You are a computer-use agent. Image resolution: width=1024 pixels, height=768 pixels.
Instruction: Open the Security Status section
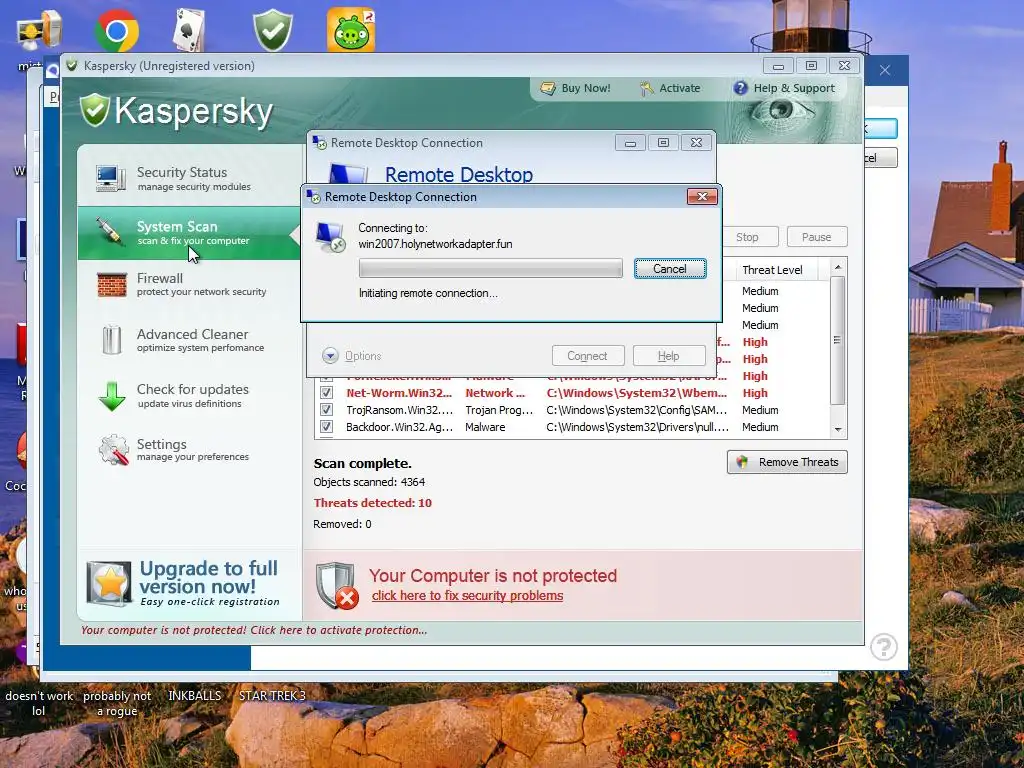189,178
